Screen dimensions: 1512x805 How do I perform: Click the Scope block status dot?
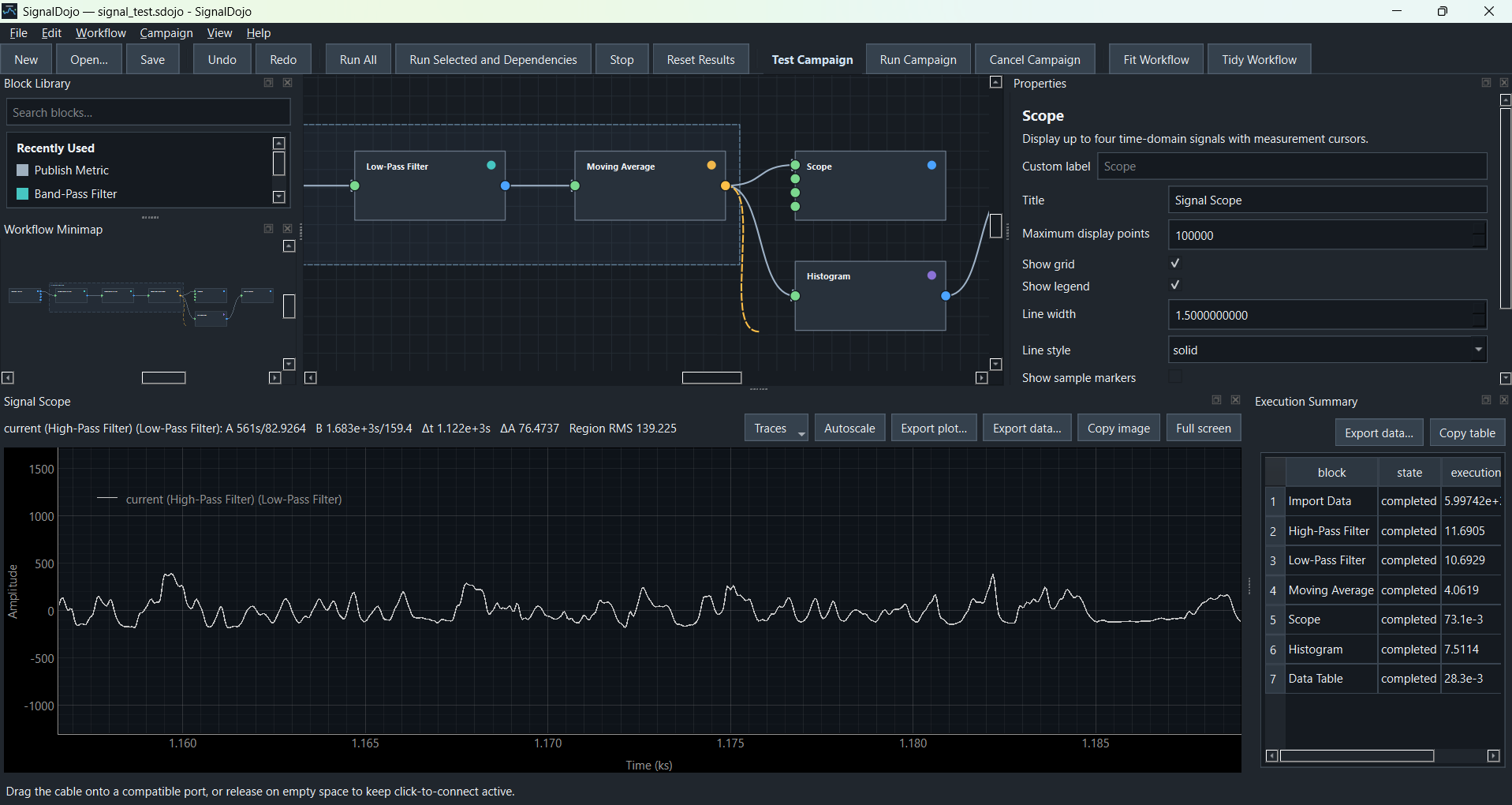(931, 166)
